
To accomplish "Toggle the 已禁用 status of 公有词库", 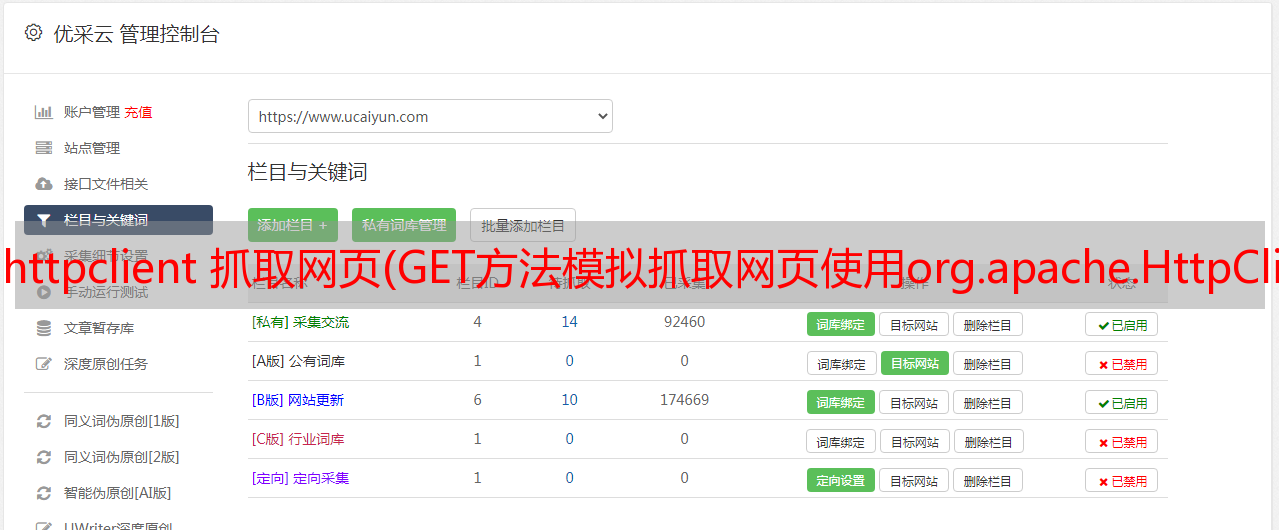I will [x=1121, y=363].
